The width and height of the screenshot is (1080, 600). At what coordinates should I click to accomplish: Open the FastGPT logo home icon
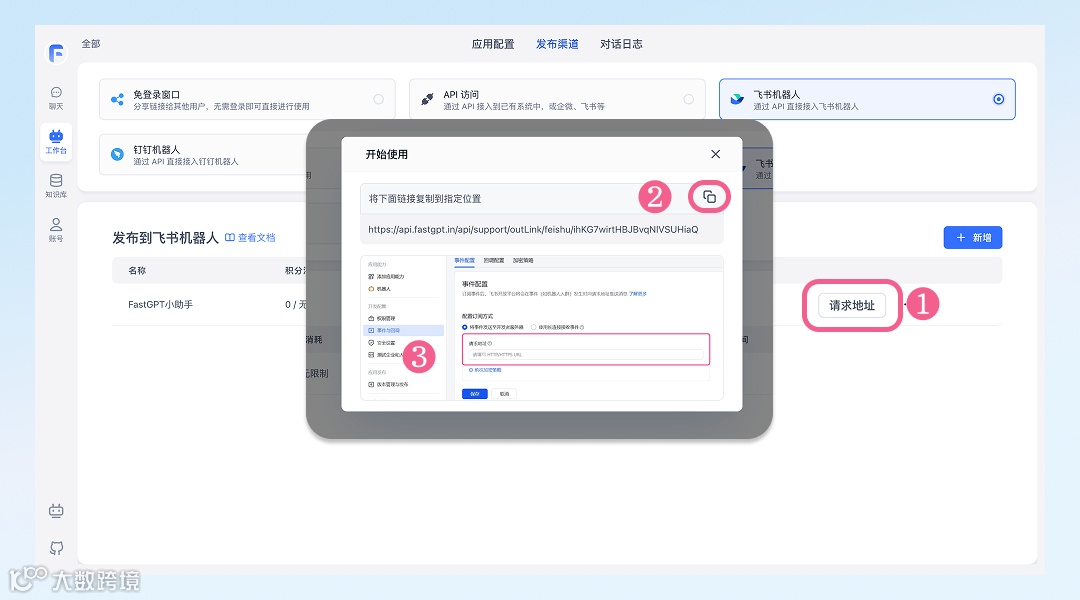click(x=56, y=52)
